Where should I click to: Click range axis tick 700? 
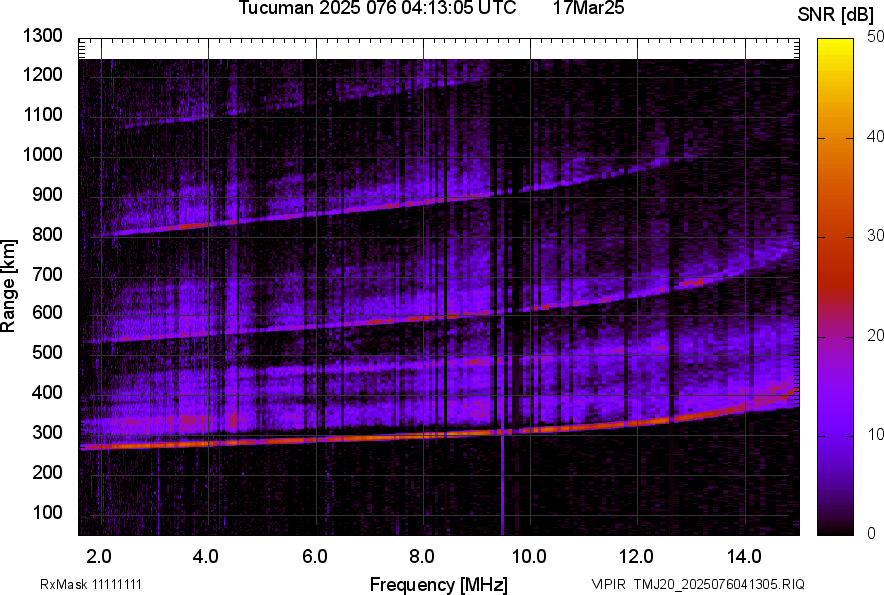click(x=47, y=274)
